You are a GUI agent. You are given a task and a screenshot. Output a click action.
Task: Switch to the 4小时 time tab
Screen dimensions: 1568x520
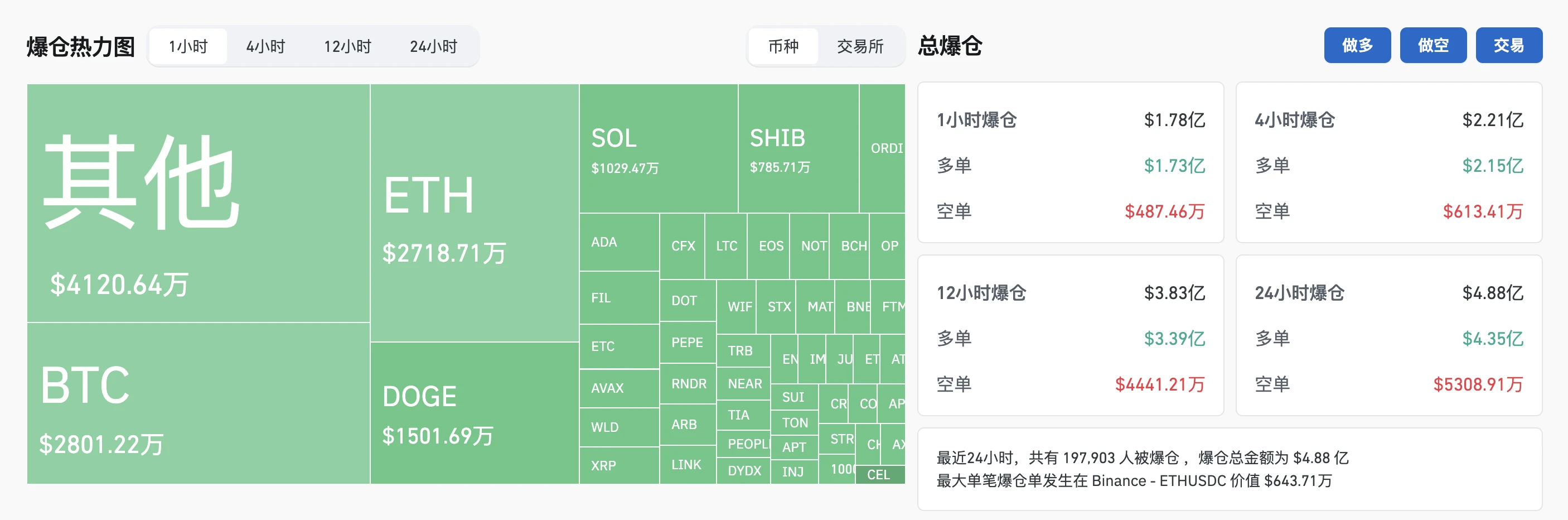point(264,46)
